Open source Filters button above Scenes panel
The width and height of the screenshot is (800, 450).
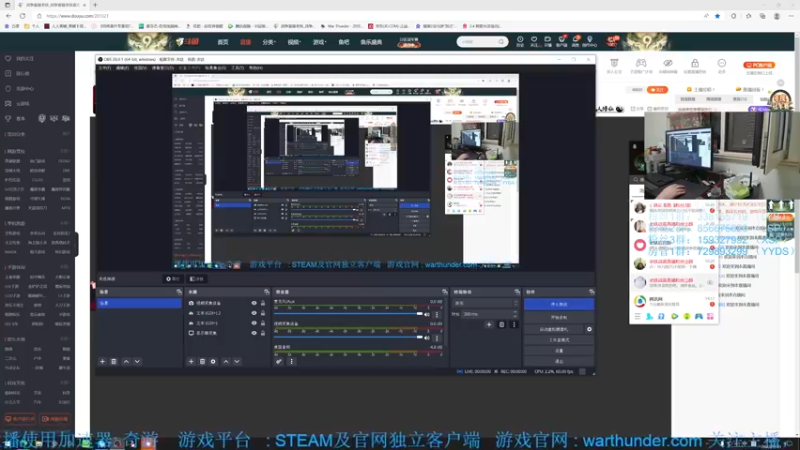click(196, 279)
